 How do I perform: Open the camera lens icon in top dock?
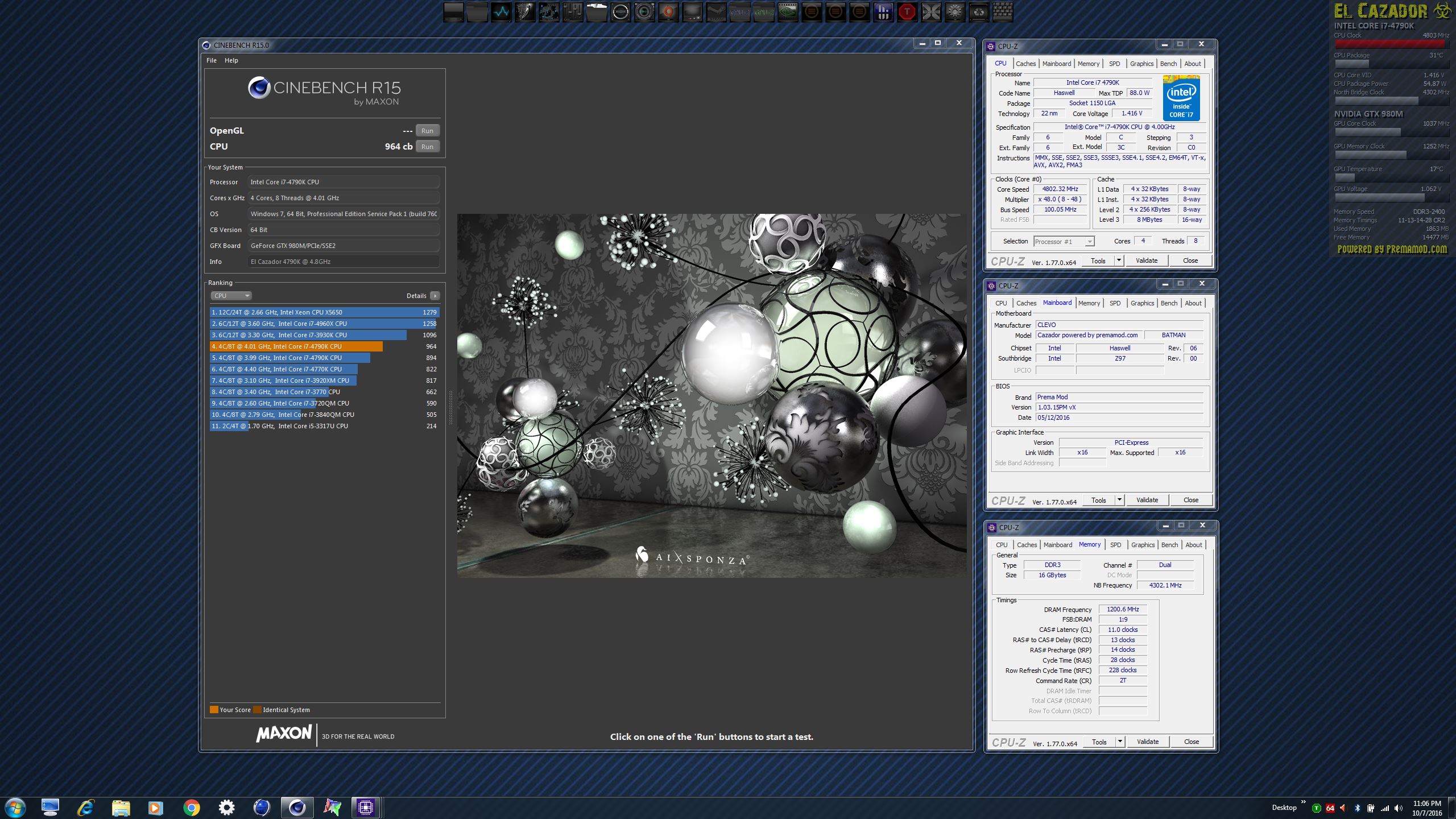click(644, 12)
